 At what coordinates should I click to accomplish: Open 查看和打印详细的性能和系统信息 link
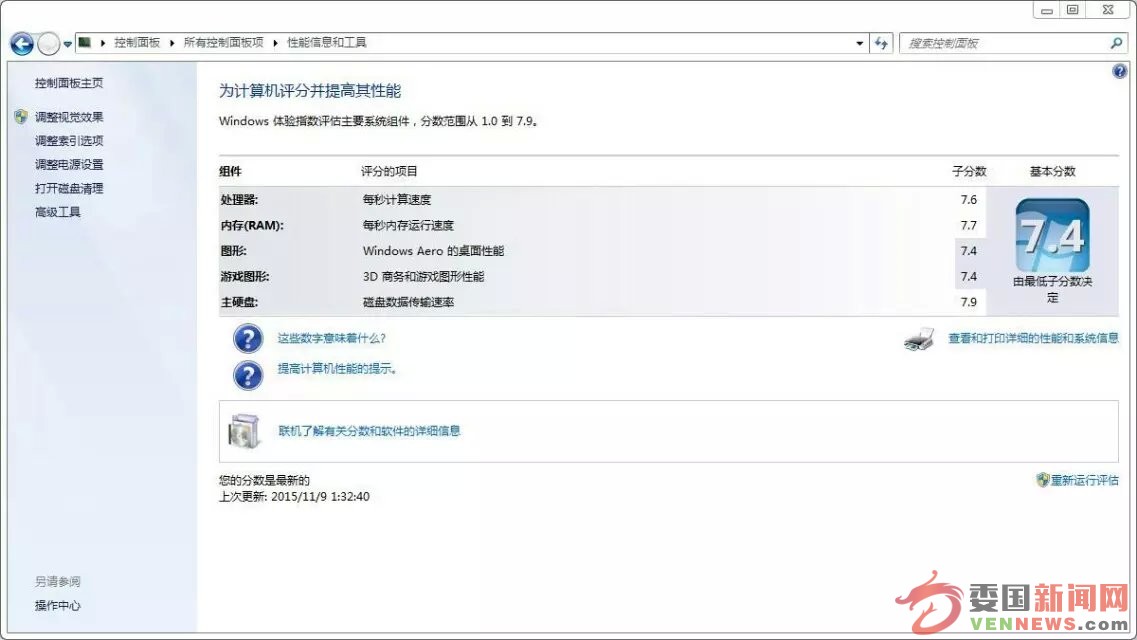click(1033, 338)
